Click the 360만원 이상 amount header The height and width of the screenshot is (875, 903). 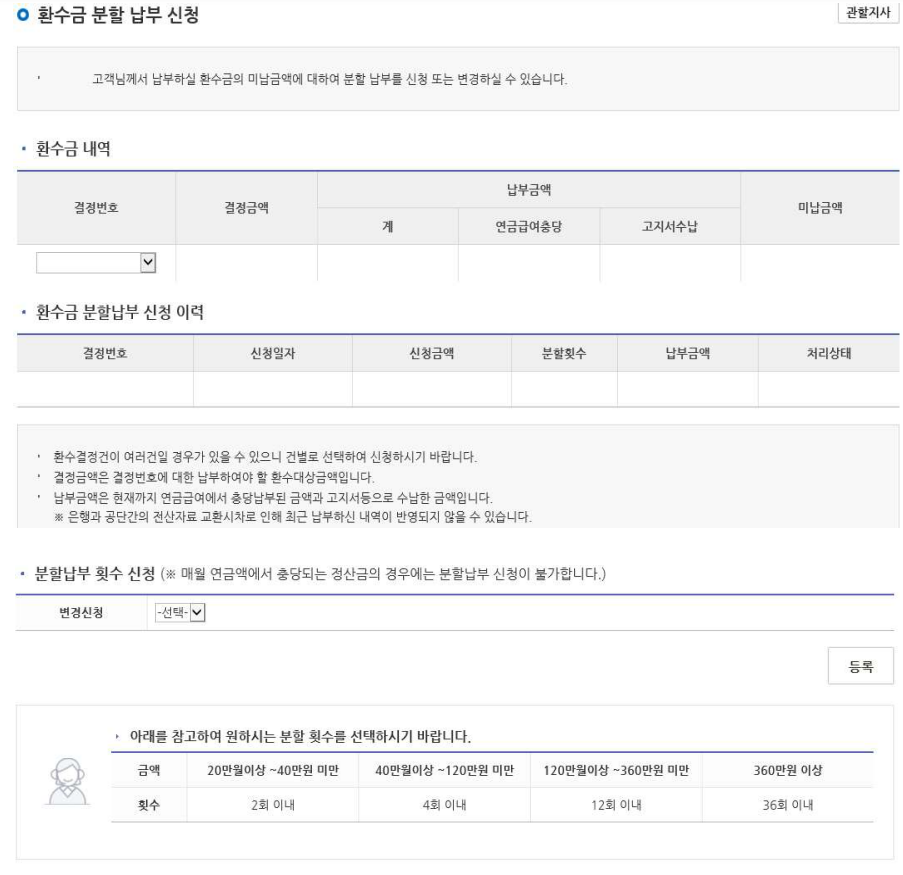787,770
